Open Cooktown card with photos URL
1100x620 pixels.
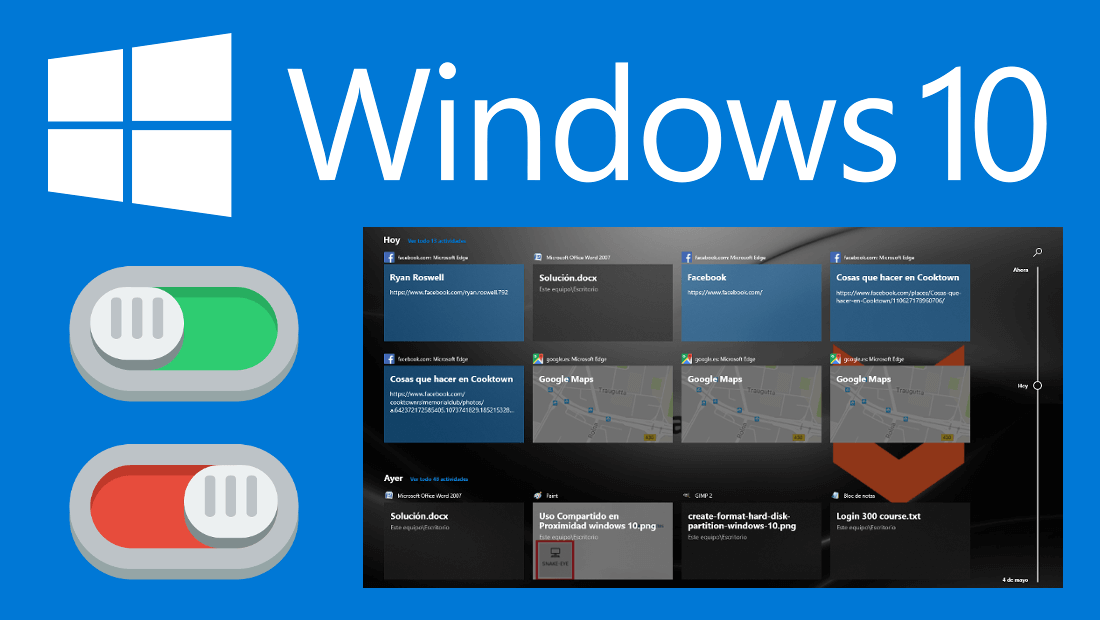[x=454, y=404]
